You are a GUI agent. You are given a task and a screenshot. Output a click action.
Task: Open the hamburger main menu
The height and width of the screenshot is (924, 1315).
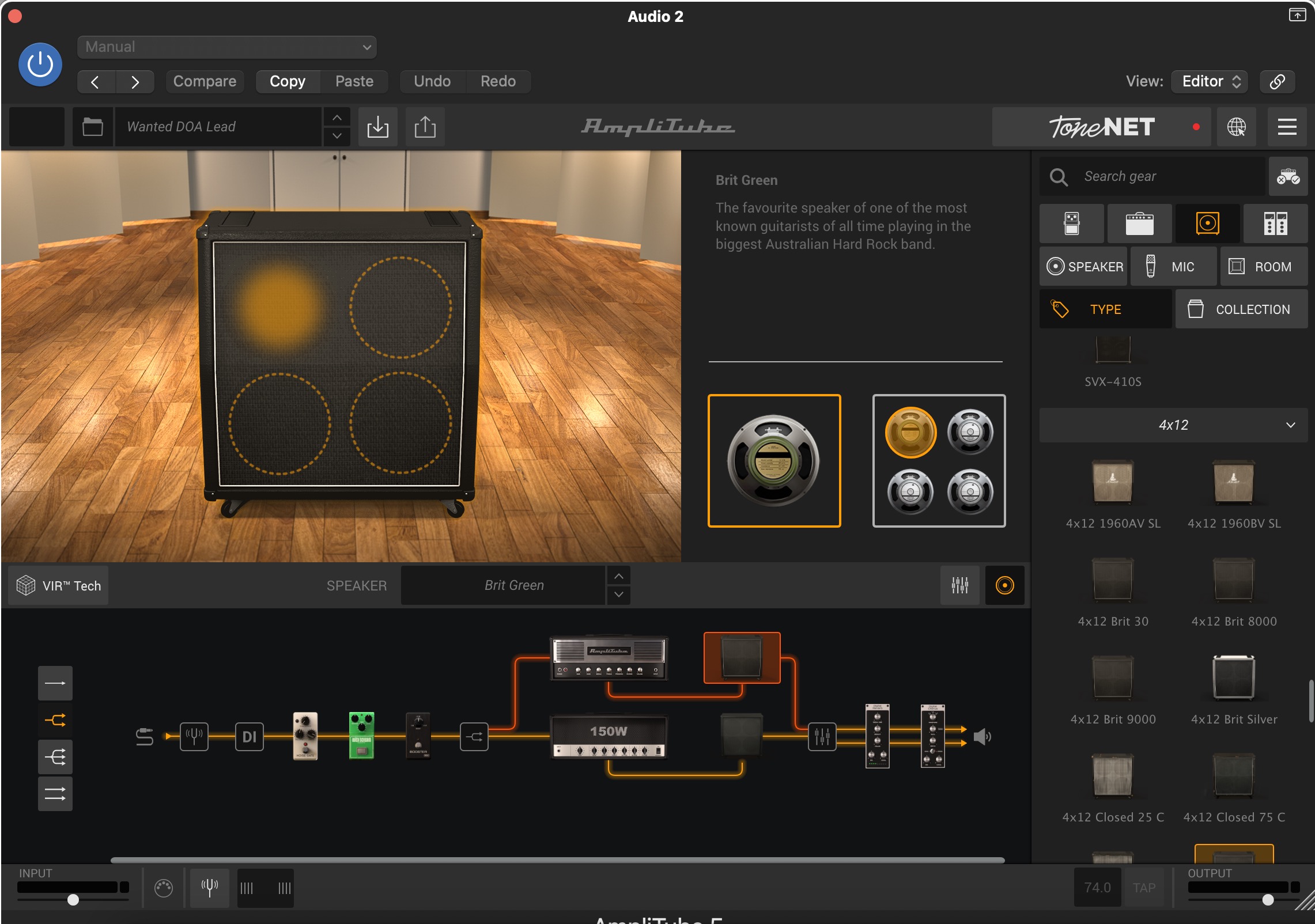1287,126
